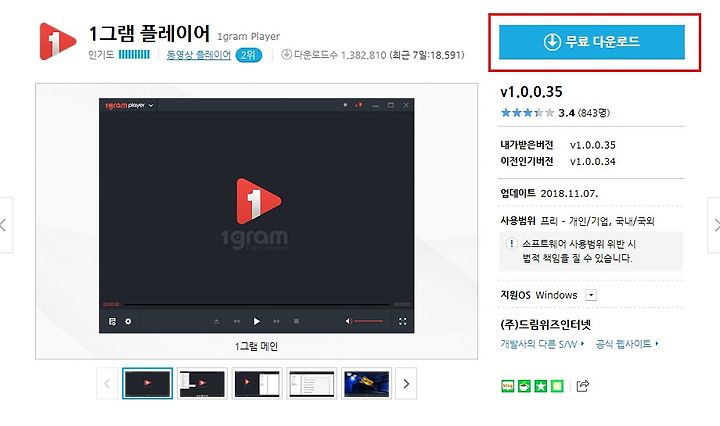Click the (주)드림위즈인터넷 developer name
The image size is (720, 426).
pos(546,325)
